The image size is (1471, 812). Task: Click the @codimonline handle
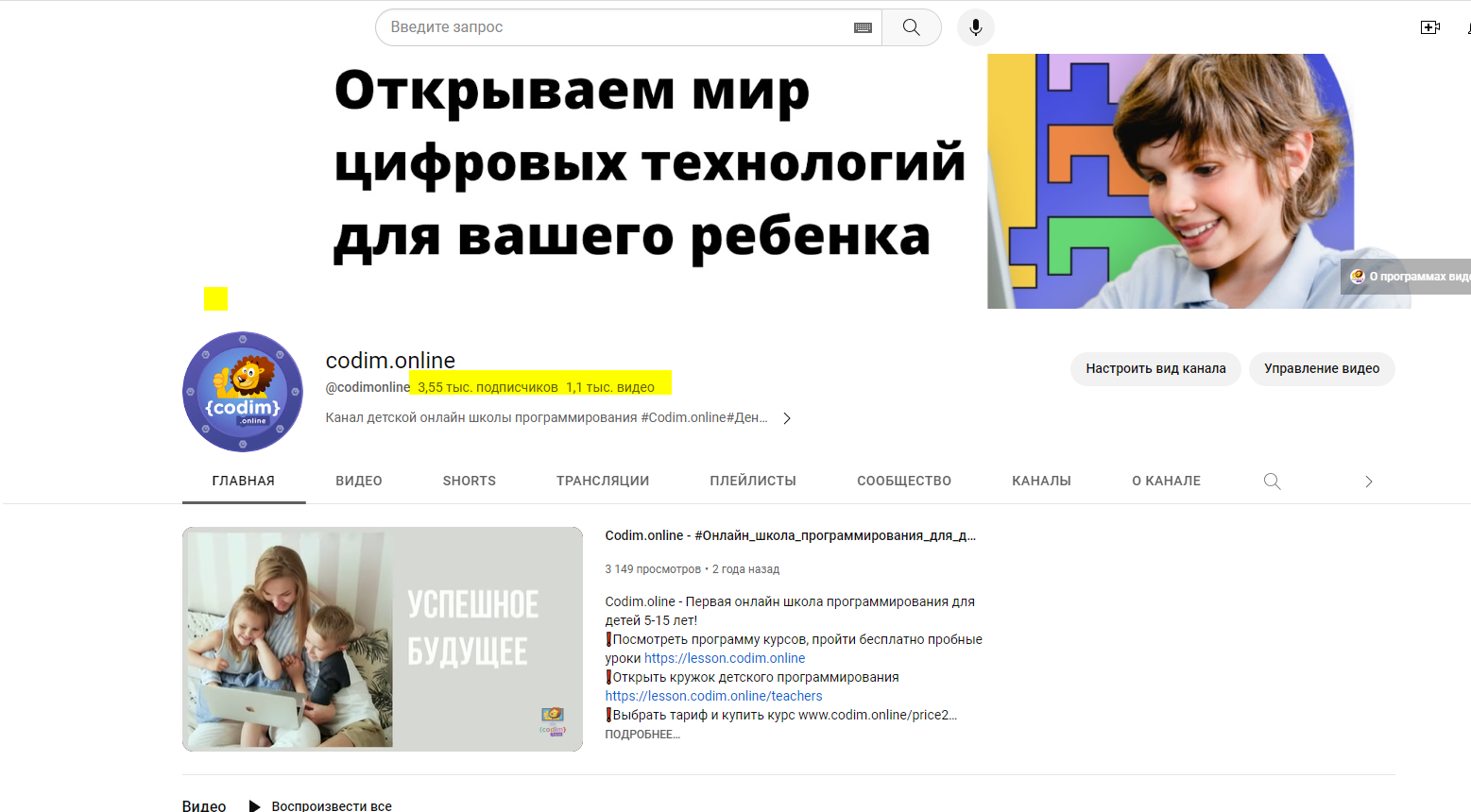point(368,387)
